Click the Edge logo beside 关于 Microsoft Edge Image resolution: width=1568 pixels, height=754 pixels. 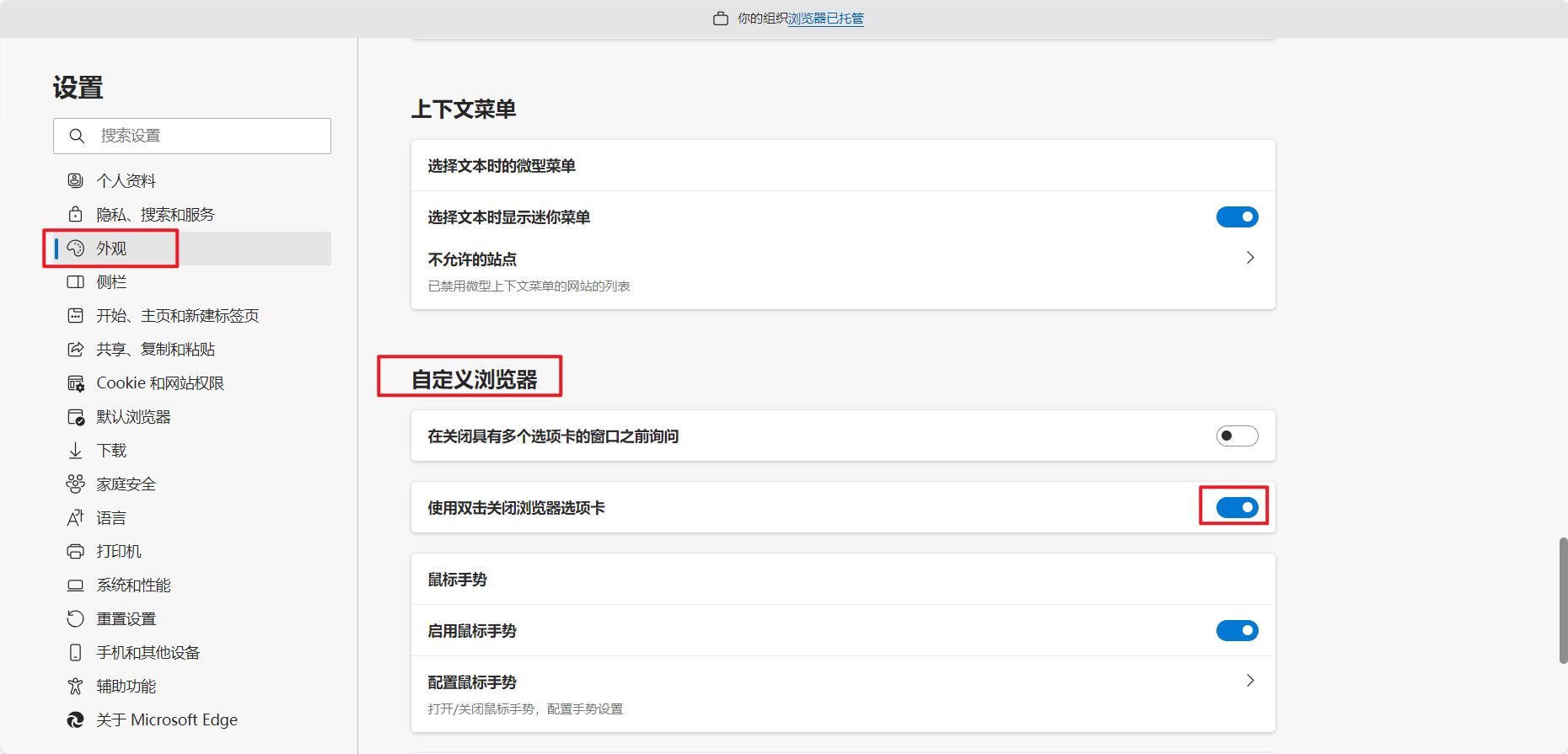[x=75, y=719]
